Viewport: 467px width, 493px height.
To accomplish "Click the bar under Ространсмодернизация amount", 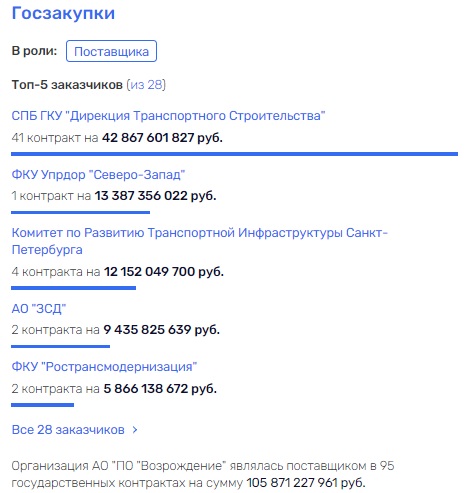I will 42,405.
